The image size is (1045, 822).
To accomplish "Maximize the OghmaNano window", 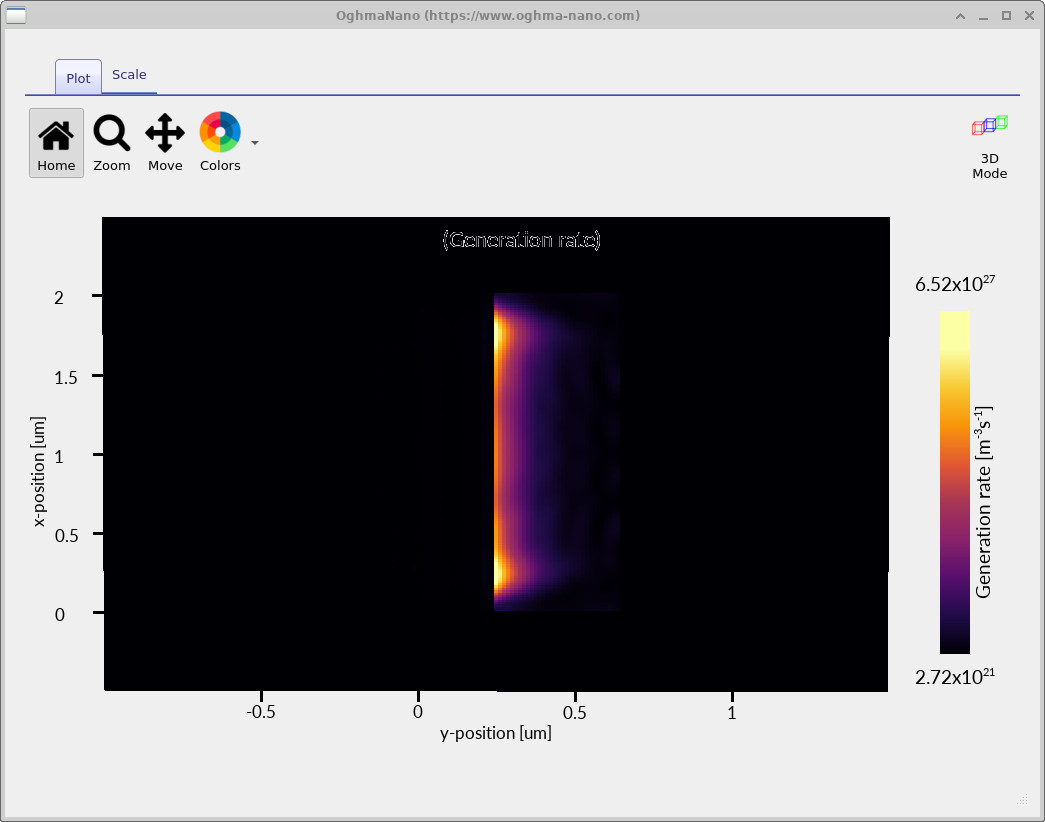I will click(x=1006, y=16).
